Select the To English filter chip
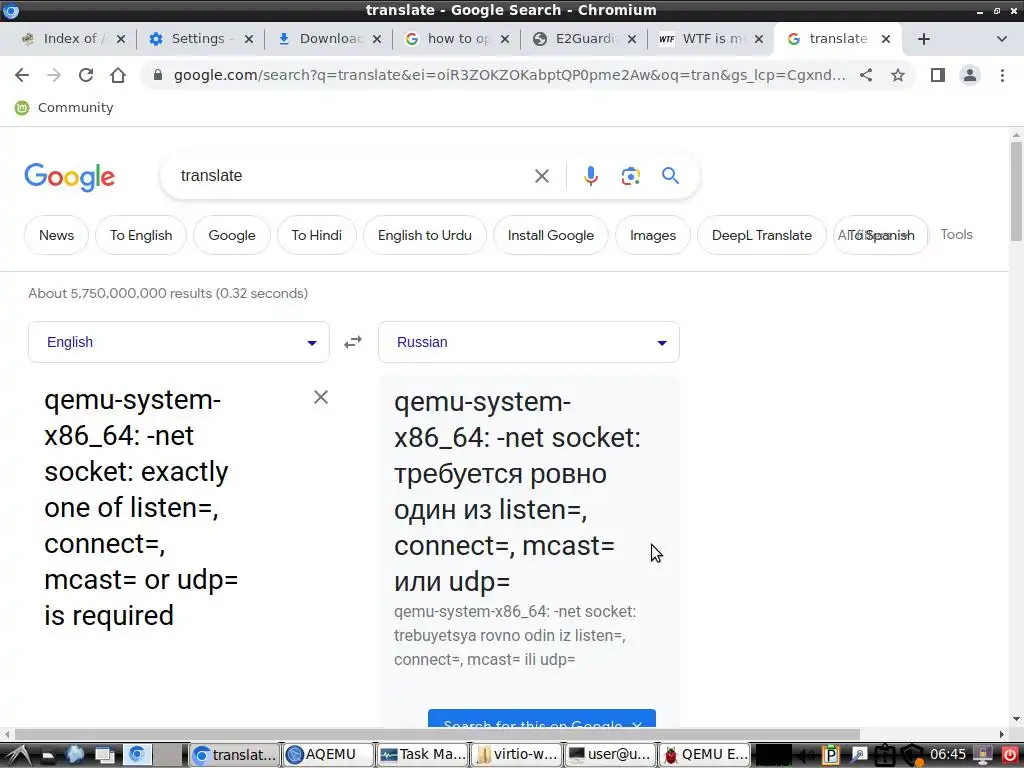This screenshot has height=768, width=1024. pyautogui.click(x=141, y=235)
